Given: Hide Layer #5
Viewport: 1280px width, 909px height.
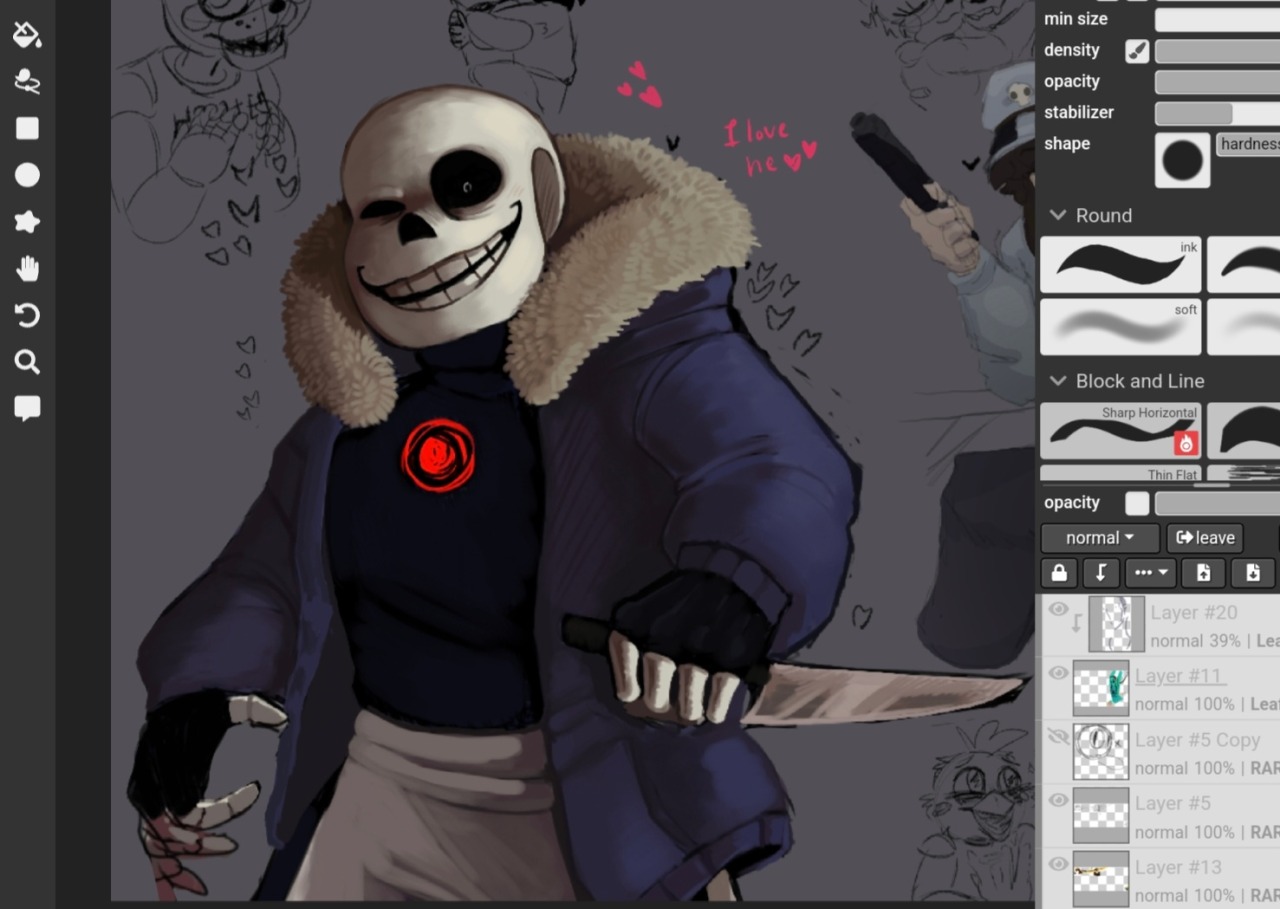Looking at the screenshot, I should 1058,801.
